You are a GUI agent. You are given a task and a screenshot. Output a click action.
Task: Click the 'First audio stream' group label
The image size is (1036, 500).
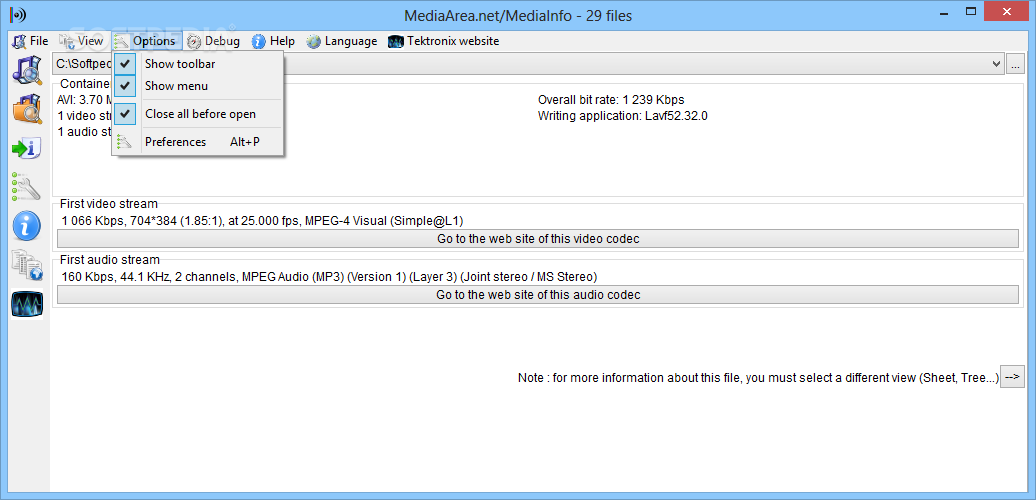110,260
